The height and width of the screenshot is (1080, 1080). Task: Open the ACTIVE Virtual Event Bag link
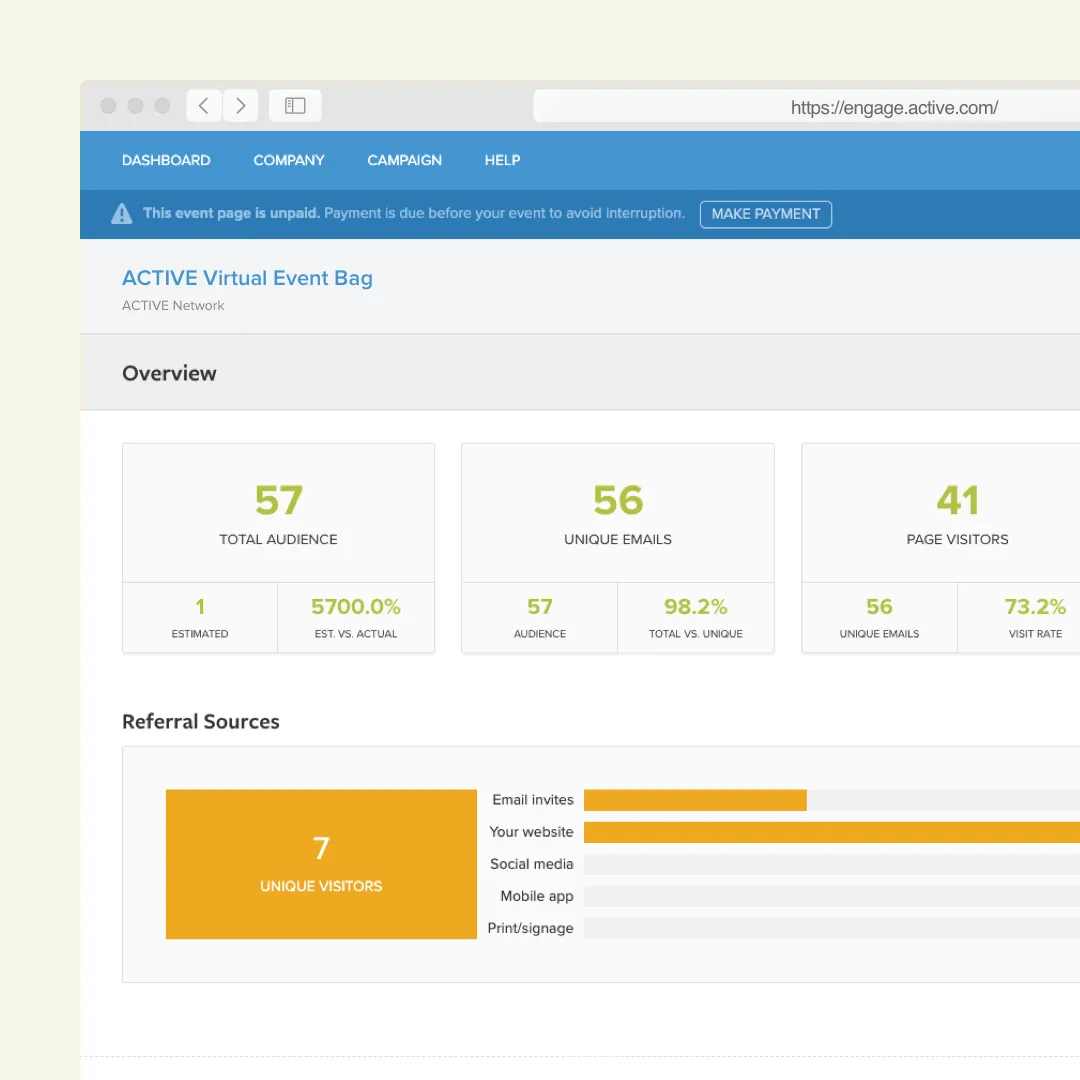[x=247, y=278]
